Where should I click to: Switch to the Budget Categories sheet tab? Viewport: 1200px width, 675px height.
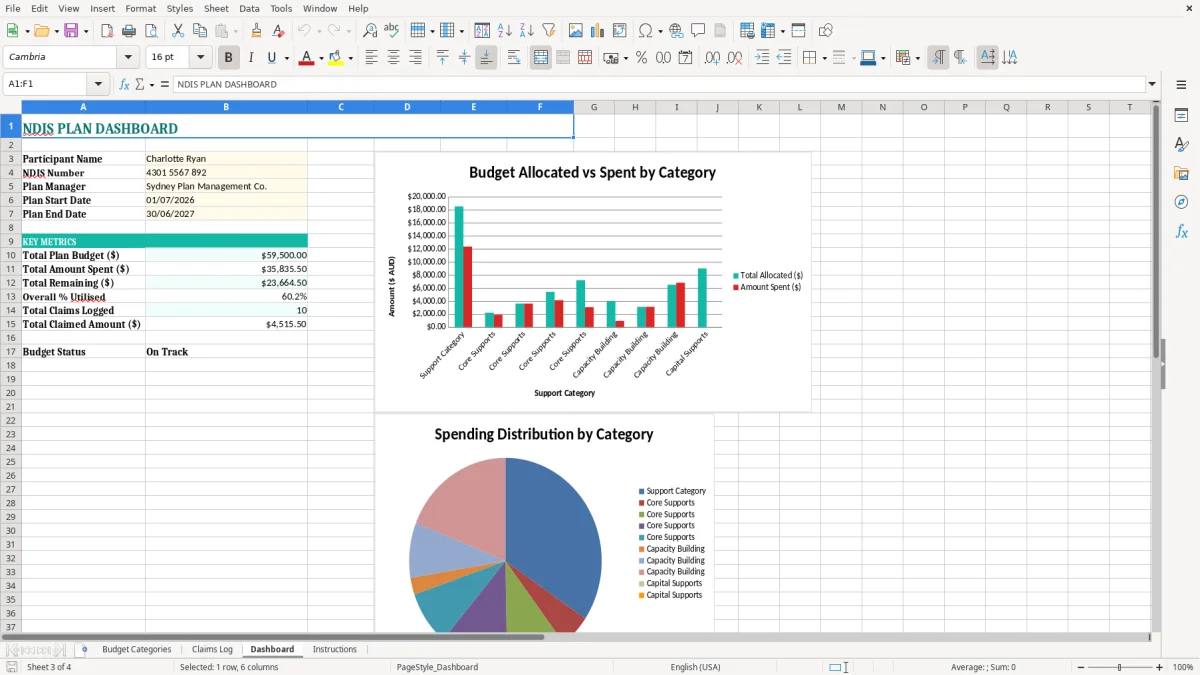pyautogui.click(x=137, y=649)
